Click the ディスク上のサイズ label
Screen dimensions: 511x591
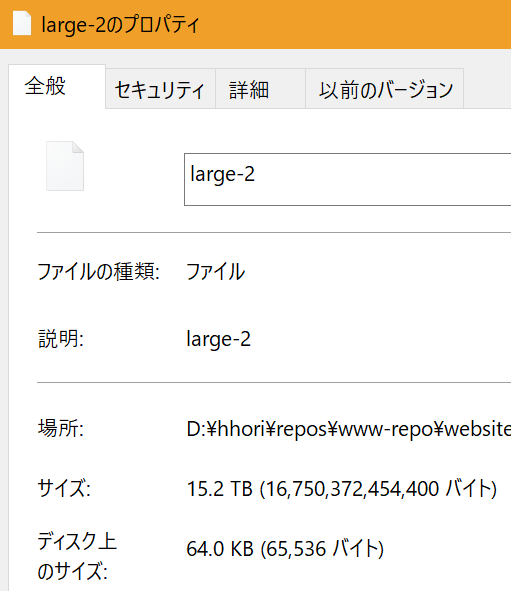77,556
